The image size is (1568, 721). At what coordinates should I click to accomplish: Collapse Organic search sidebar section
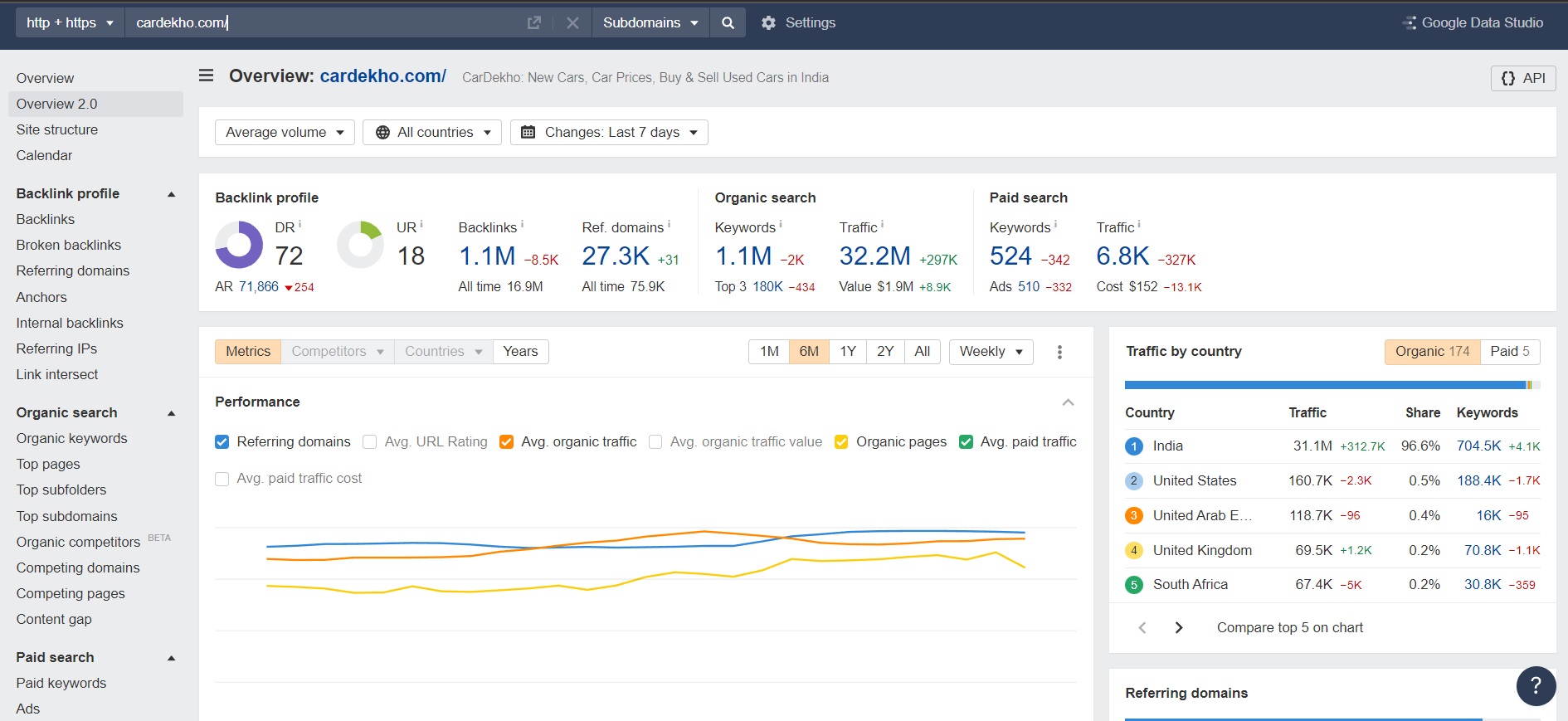point(172,413)
